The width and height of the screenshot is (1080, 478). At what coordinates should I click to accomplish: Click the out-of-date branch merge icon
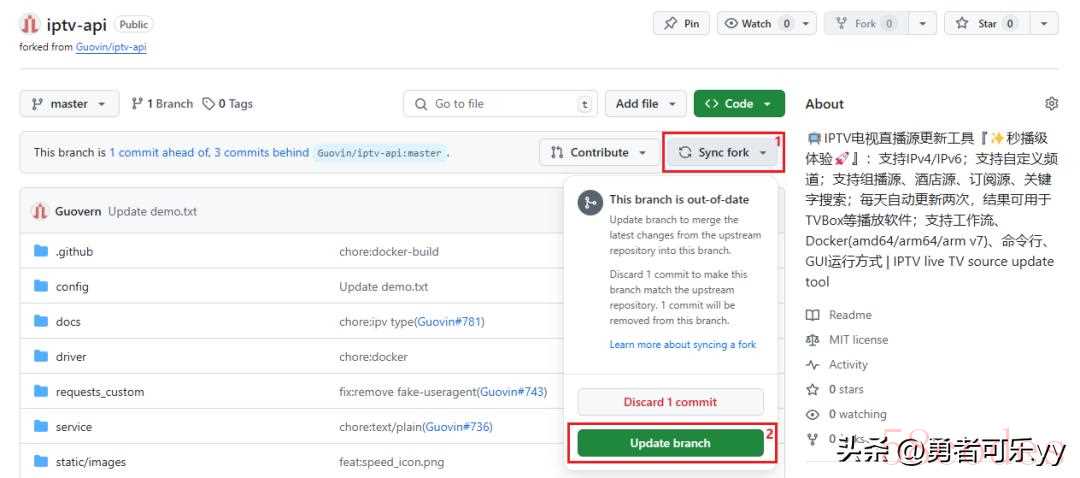pyautogui.click(x=590, y=202)
